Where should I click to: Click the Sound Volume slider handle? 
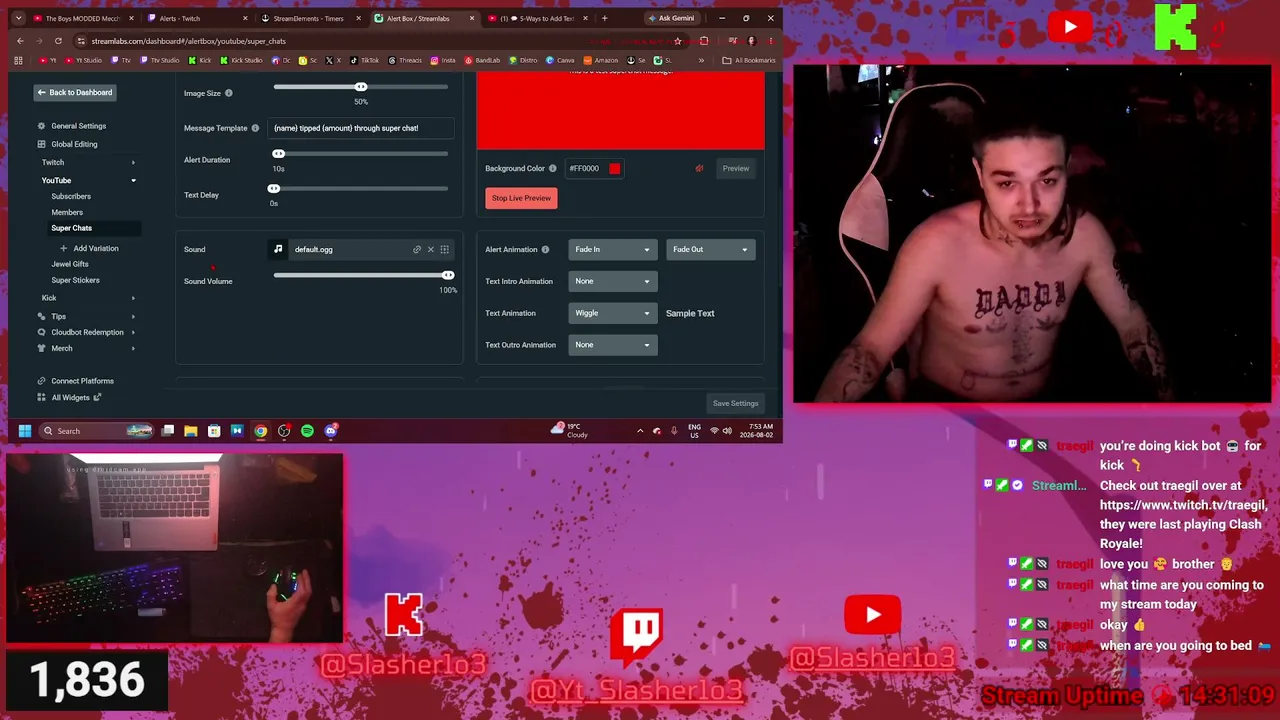pos(448,275)
